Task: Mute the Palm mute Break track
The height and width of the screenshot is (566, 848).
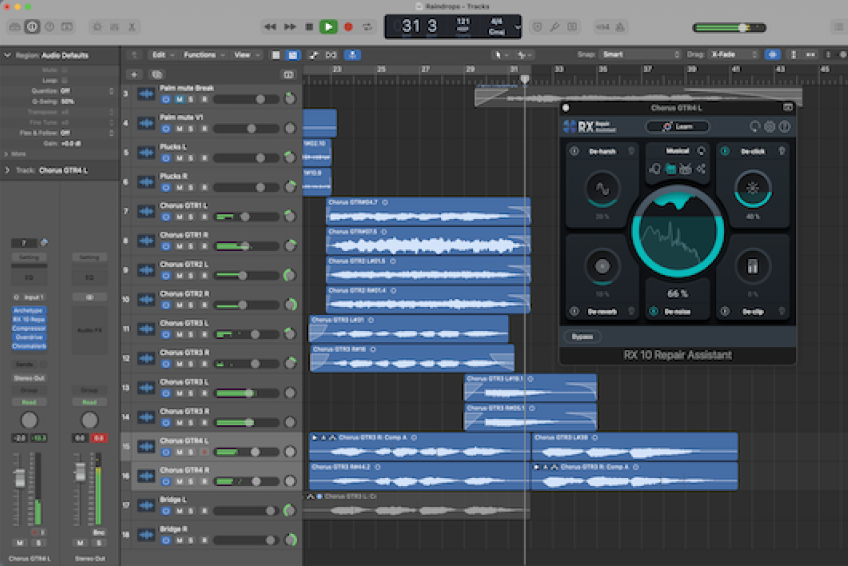Action: click(x=179, y=99)
